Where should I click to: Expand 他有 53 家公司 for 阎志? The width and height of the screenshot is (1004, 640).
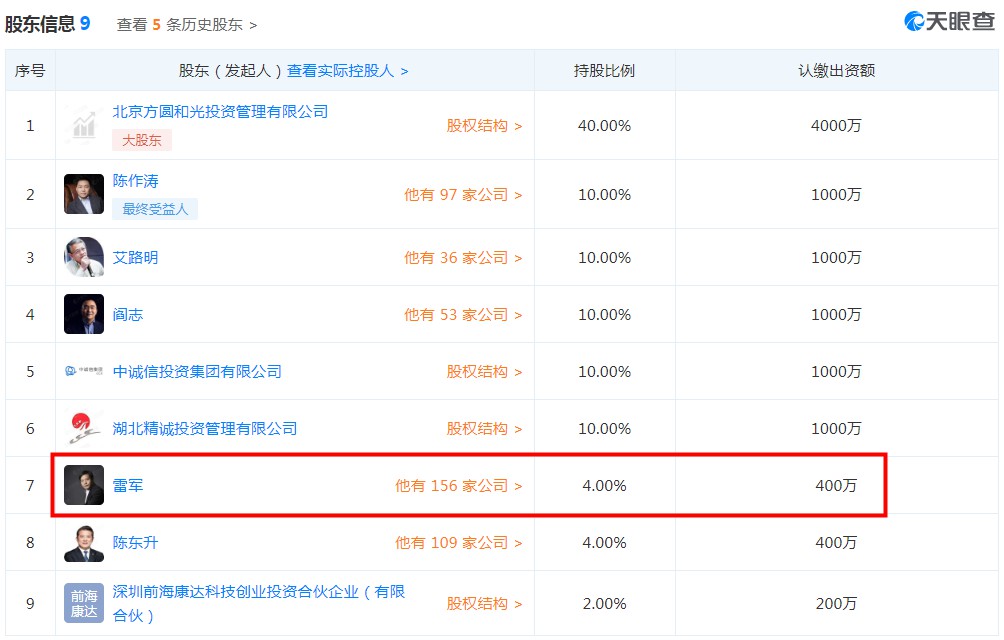pos(464,314)
